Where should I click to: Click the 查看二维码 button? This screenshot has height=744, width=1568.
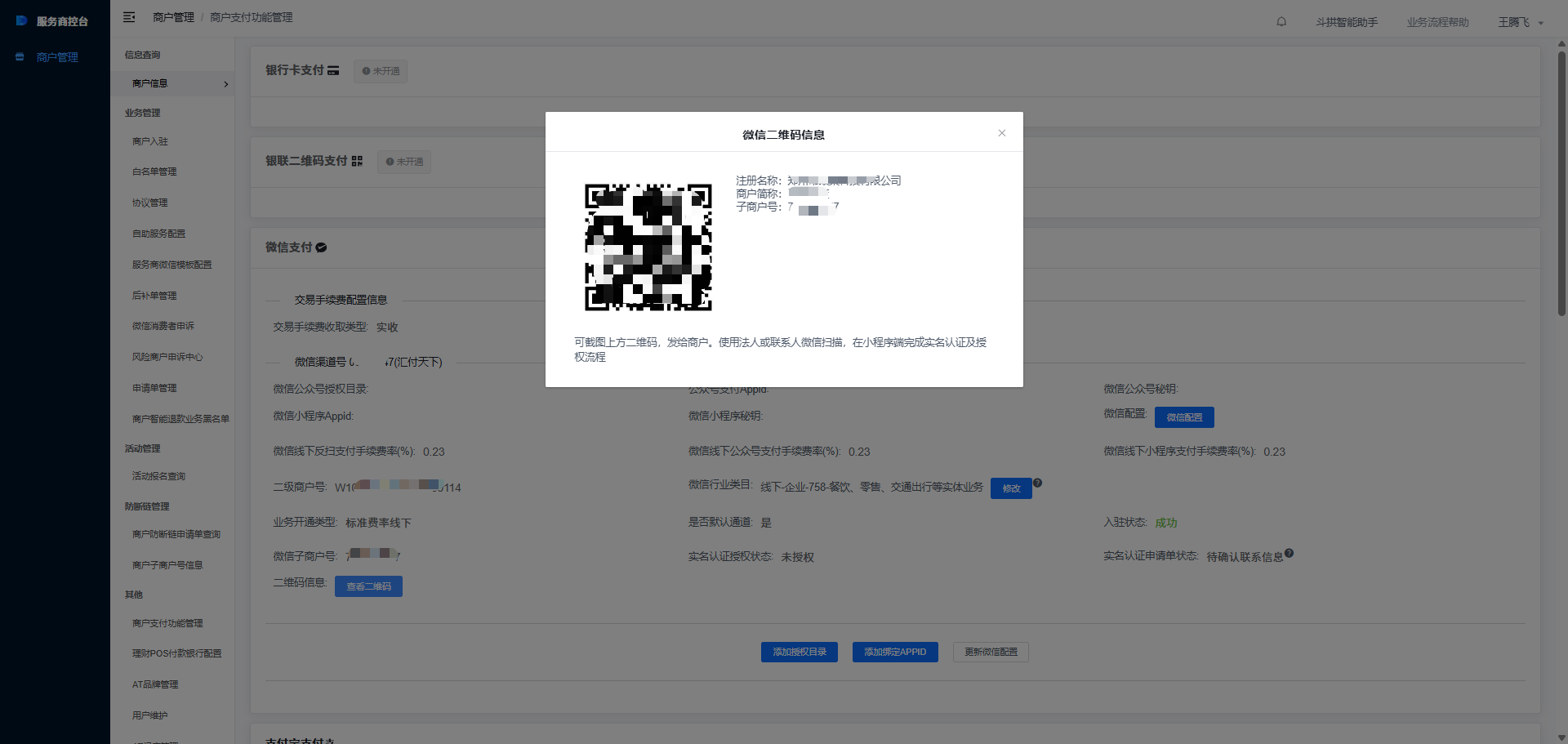[x=368, y=586]
